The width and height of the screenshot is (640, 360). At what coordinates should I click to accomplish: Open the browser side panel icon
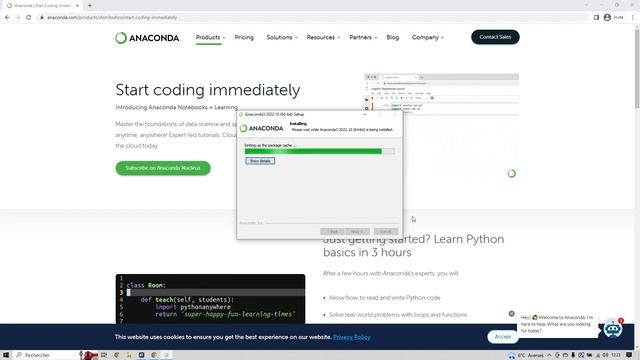click(x=596, y=18)
